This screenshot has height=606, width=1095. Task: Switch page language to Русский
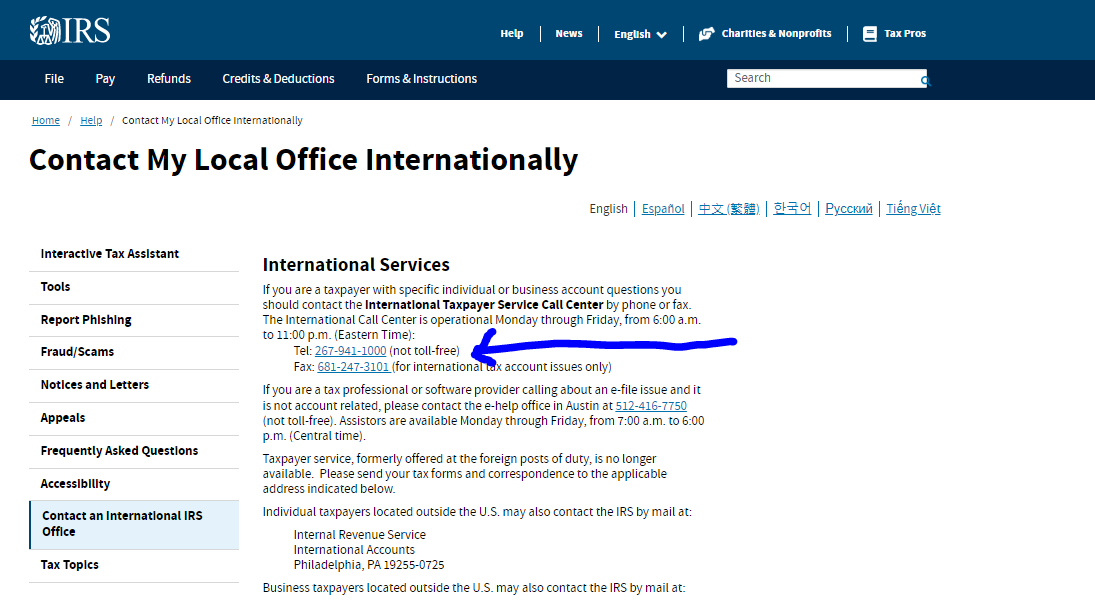click(x=848, y=209)
